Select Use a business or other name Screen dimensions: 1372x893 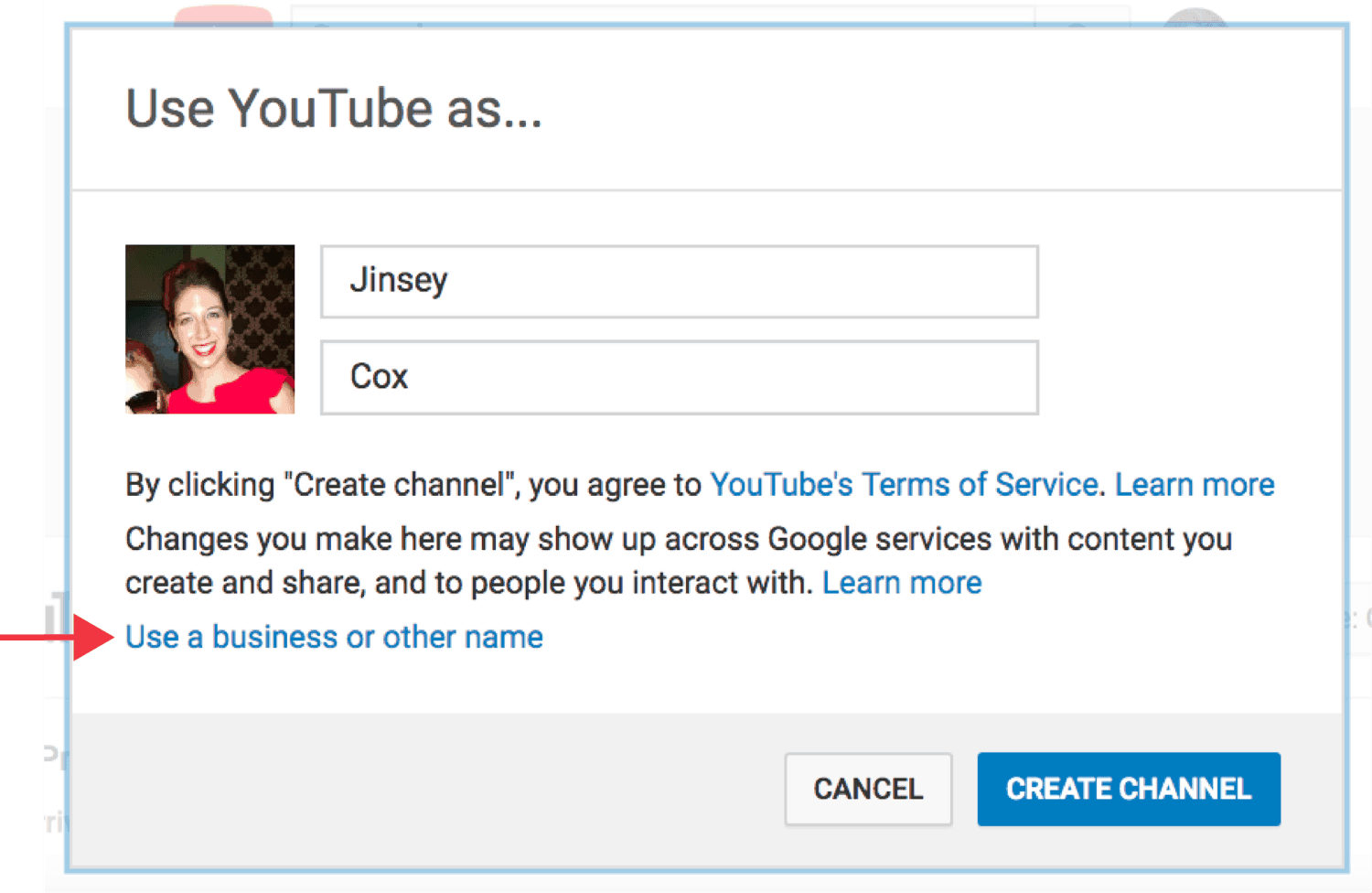coord(334,637)
